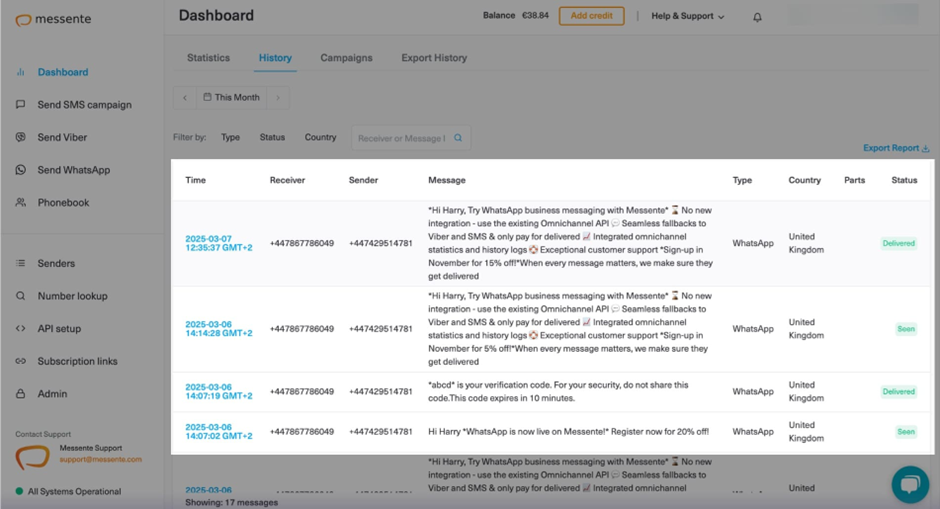Click Seen badge of 14:07:02 message
This screenshot has height=509, width=940.
(x=906, y=432)
